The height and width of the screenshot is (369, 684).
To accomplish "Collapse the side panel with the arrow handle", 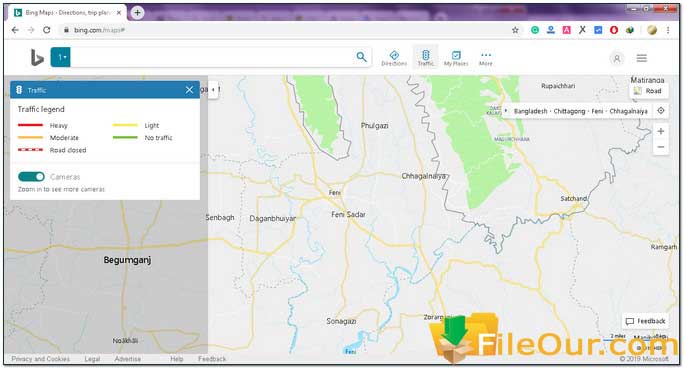I will 213,89.
